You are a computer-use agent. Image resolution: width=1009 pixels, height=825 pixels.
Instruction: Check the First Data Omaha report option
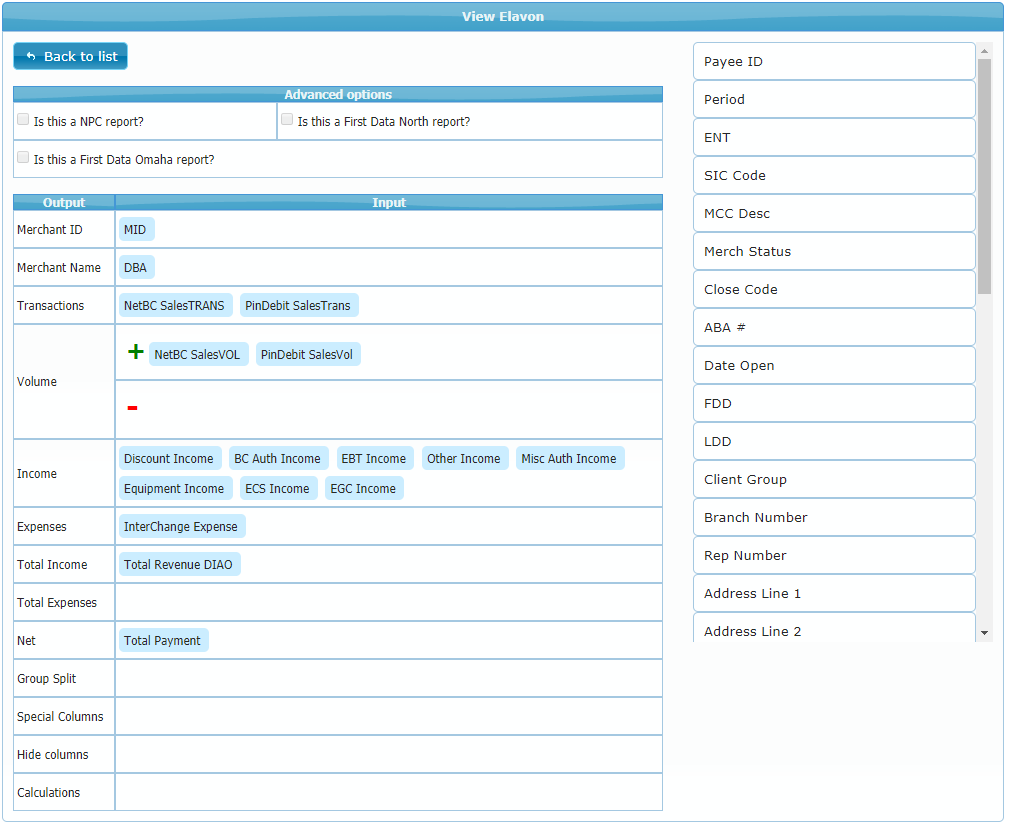(x=23, y=158)
